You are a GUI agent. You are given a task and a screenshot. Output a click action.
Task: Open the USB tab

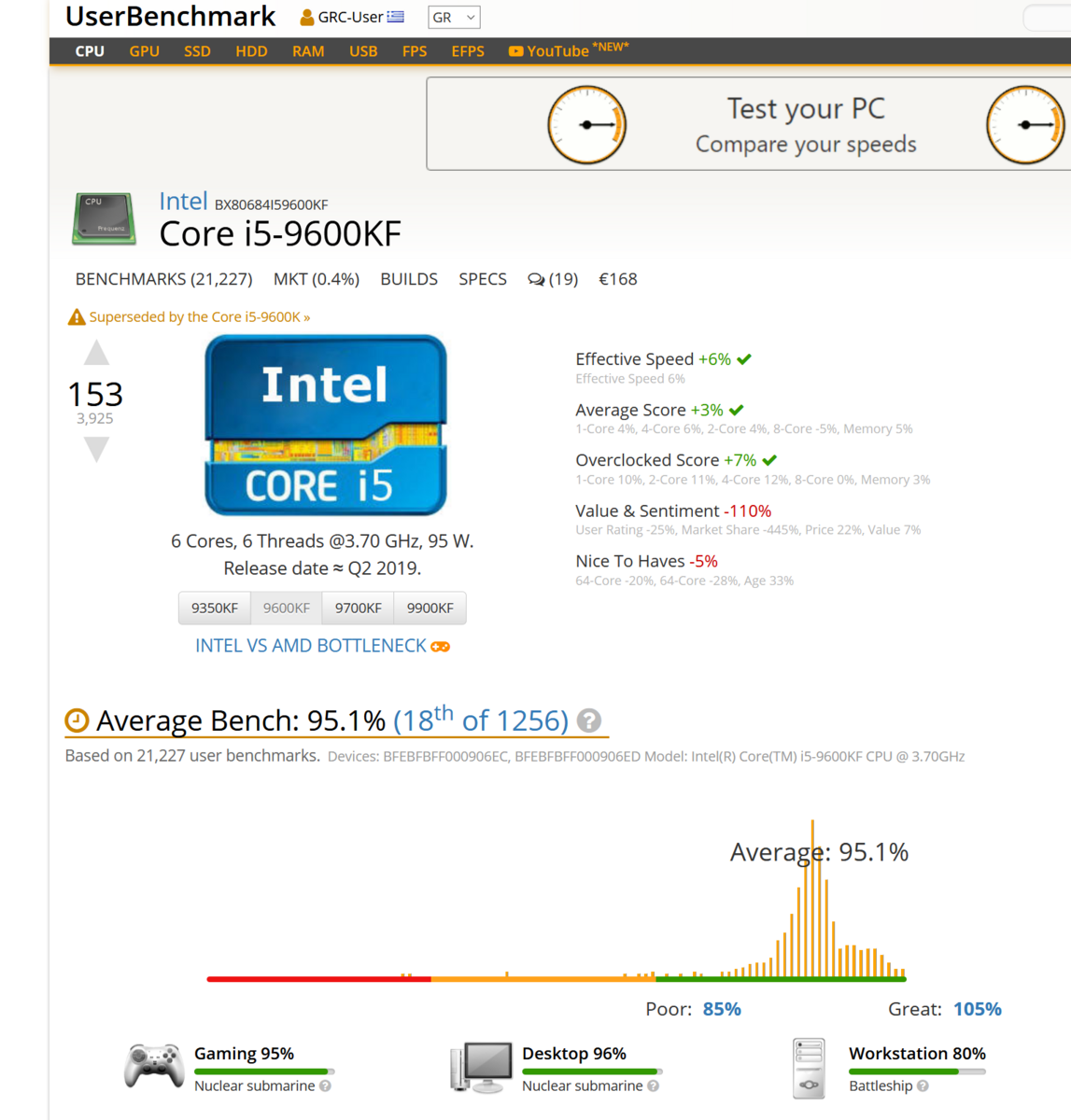pyautogui.click(x=363, y=51)
